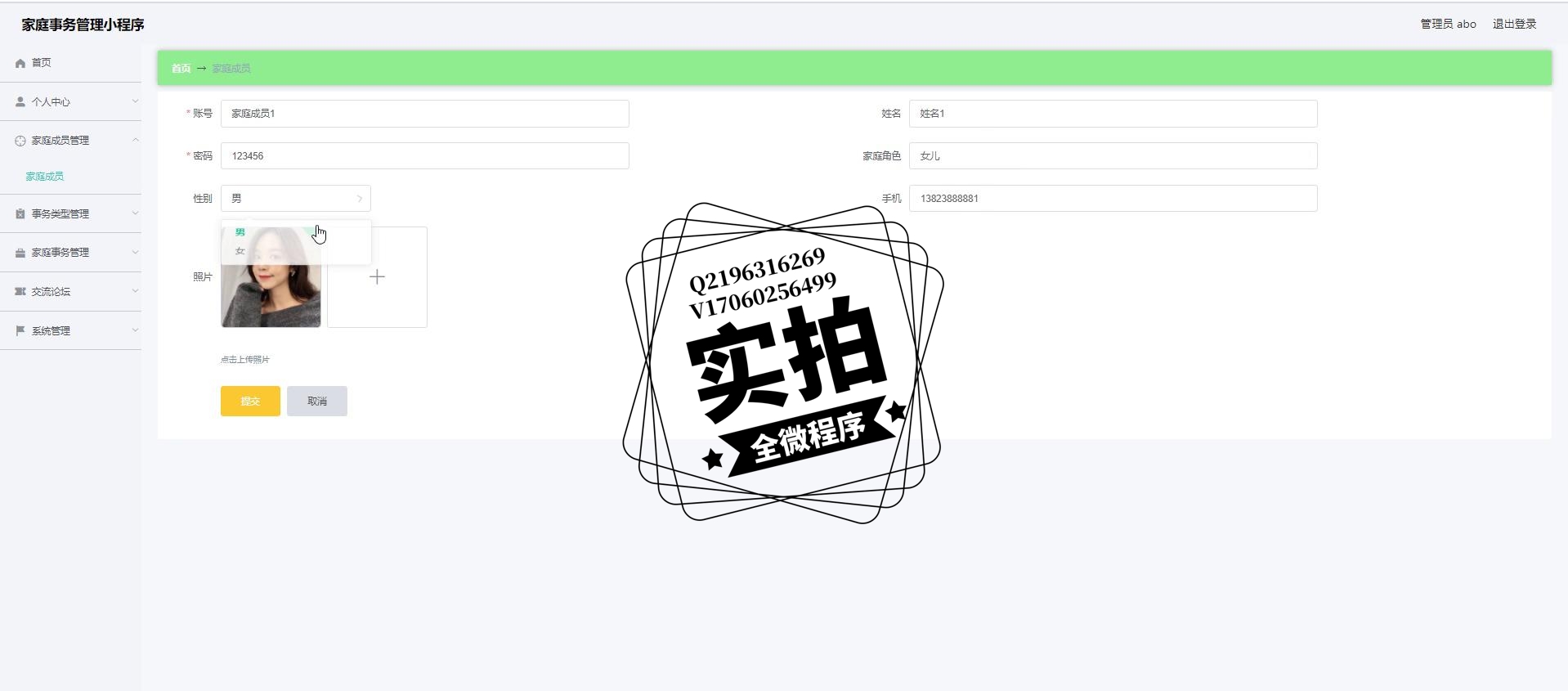Expand the 家庭事务管理 chevron

[x=135, y=252]
